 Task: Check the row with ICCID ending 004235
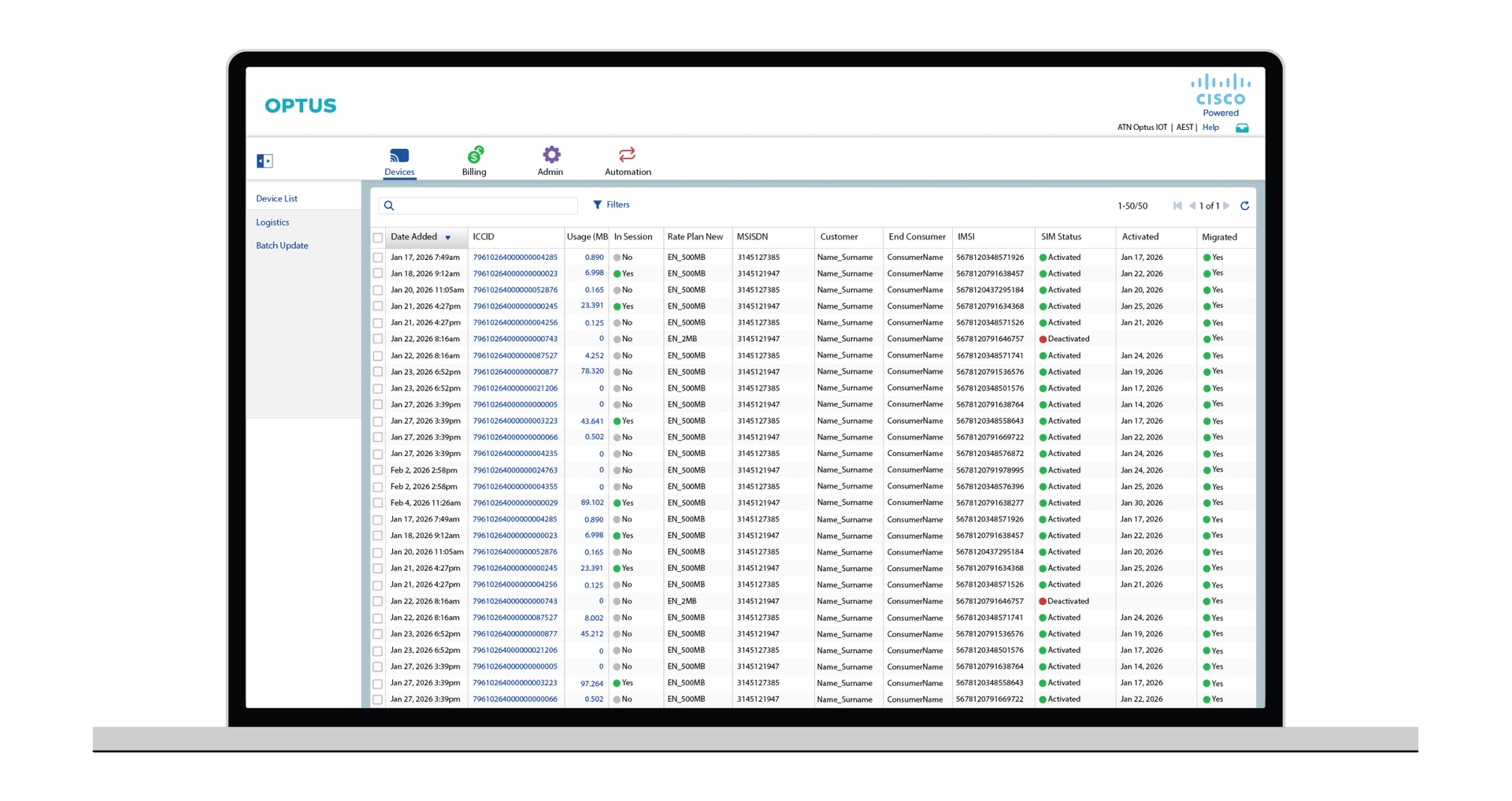tap(378, 454)
